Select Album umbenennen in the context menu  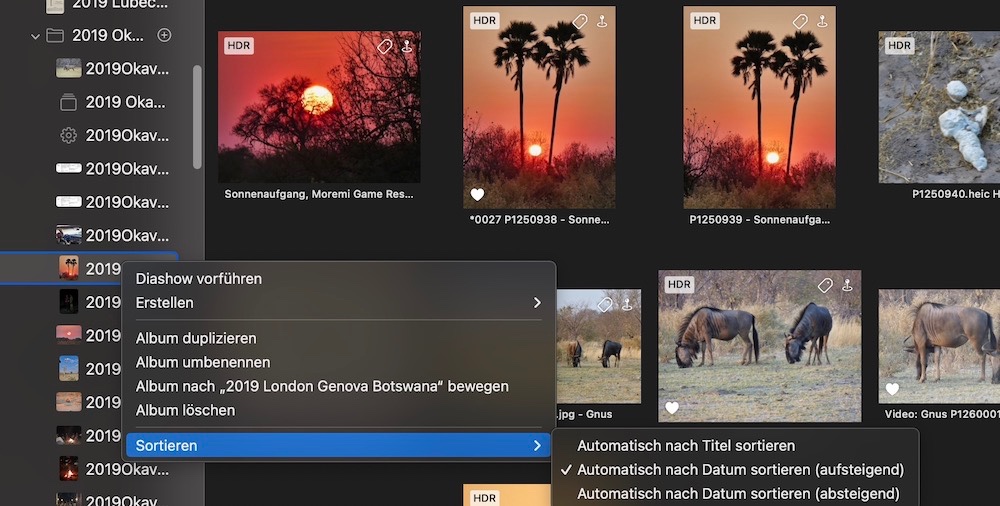pyautogui.click(x=203, y=362)
